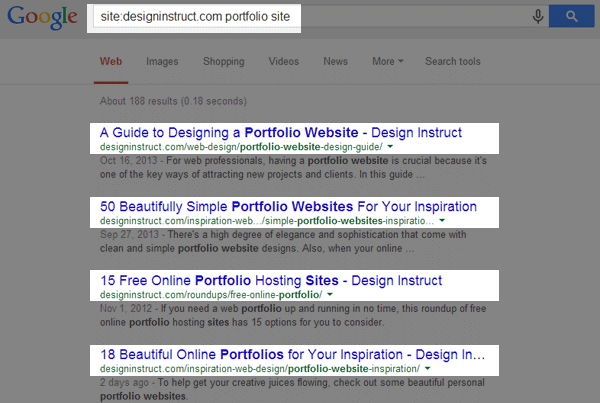600x403 pixels.
Task: Open '50 Beautifully Simple Portfolio Websites' result
Action: pyautogui.click(x=288, y=207)
